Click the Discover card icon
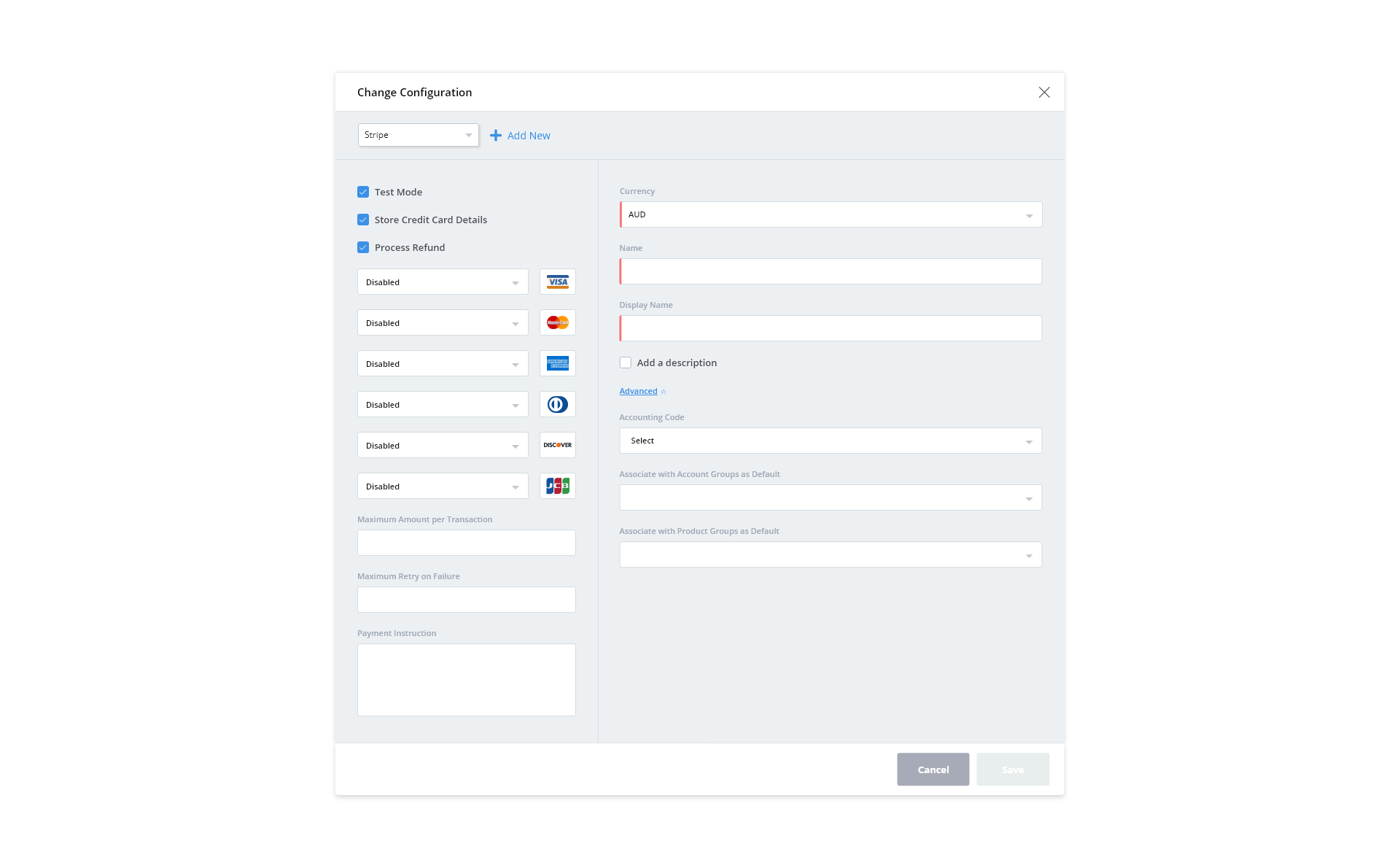 click(x=557, y=445)
